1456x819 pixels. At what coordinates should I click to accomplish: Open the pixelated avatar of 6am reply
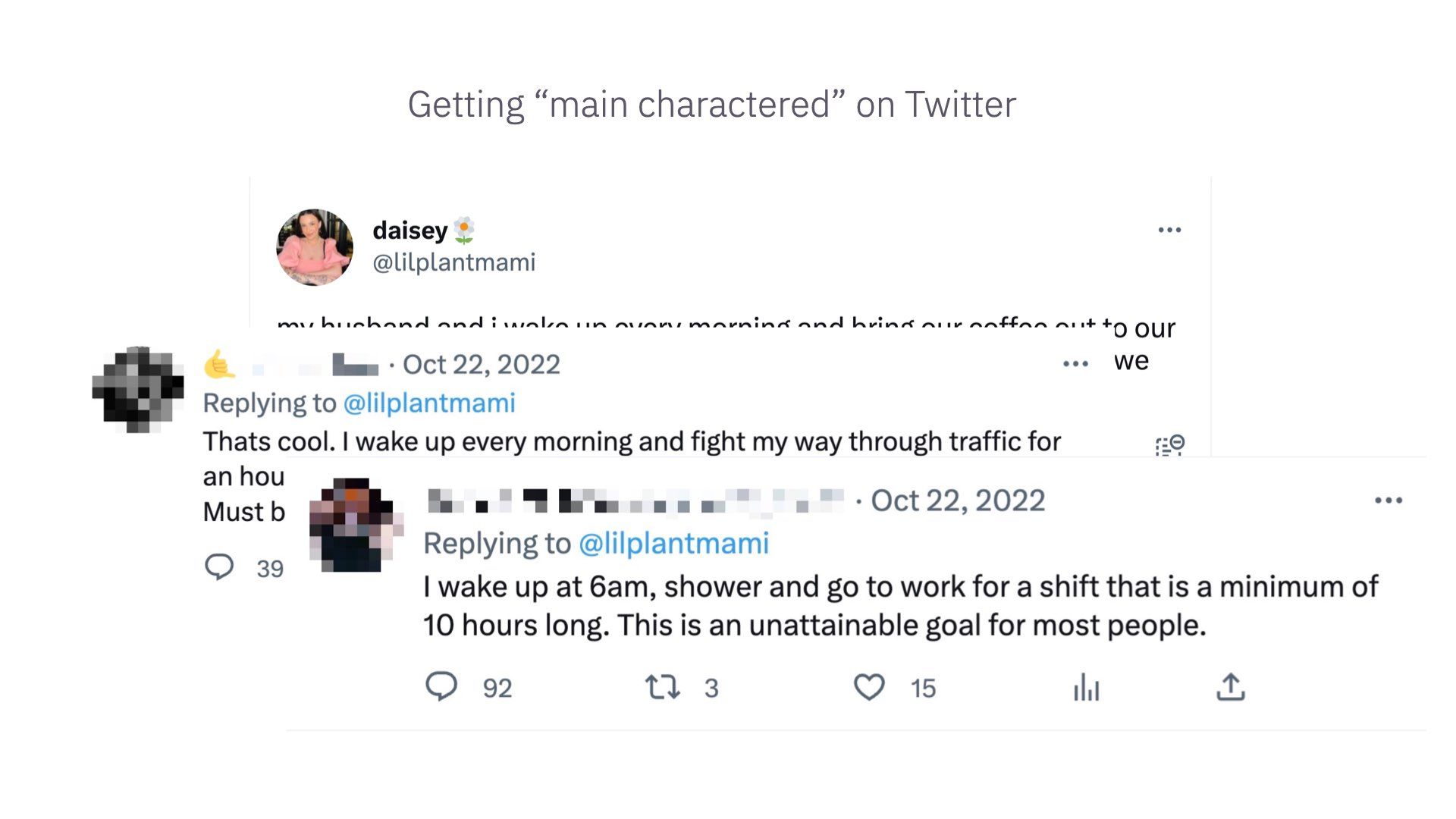point(356,525)
